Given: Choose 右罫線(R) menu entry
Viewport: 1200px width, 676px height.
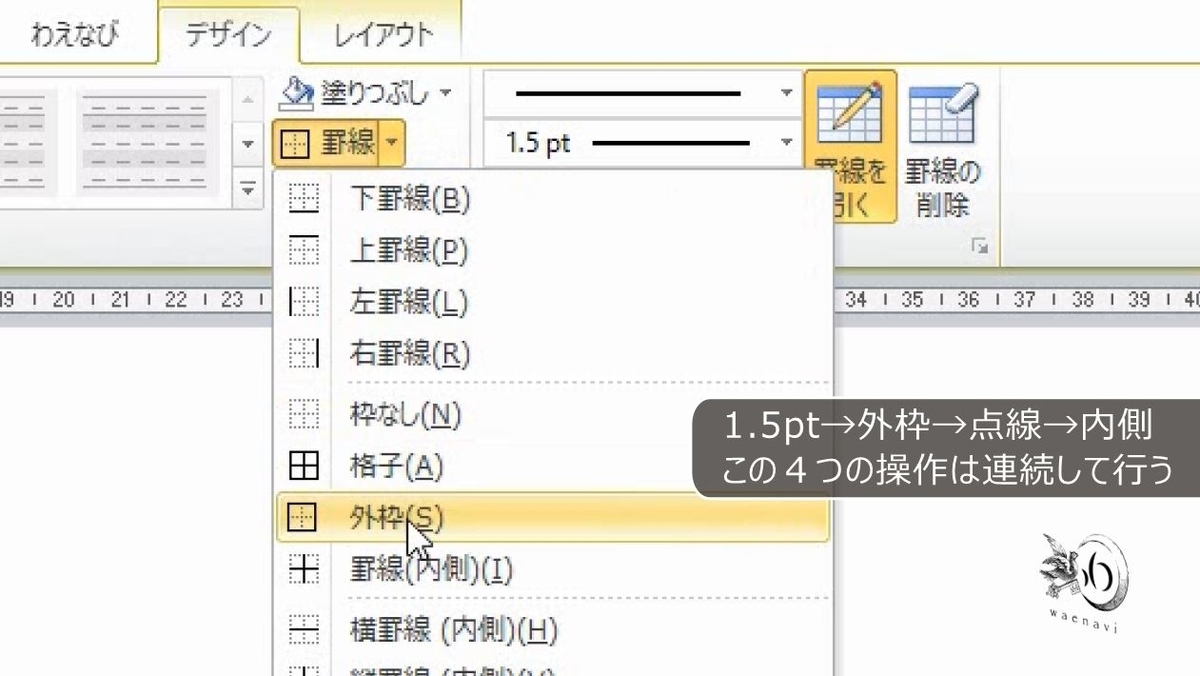Looking at the screenshot, I should (553, 353).
